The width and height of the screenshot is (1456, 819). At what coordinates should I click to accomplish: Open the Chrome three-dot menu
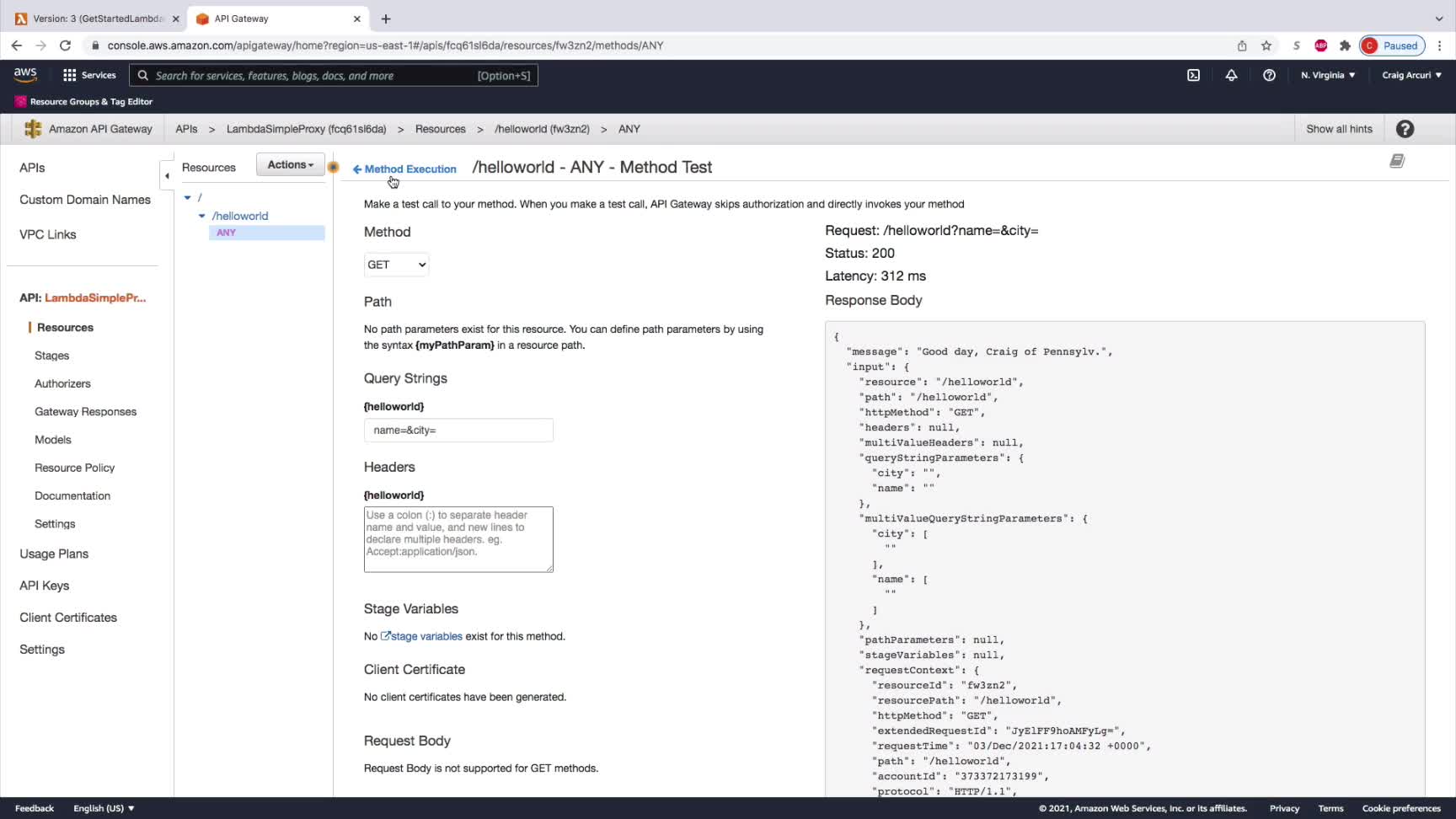(x=1440, y=45)
